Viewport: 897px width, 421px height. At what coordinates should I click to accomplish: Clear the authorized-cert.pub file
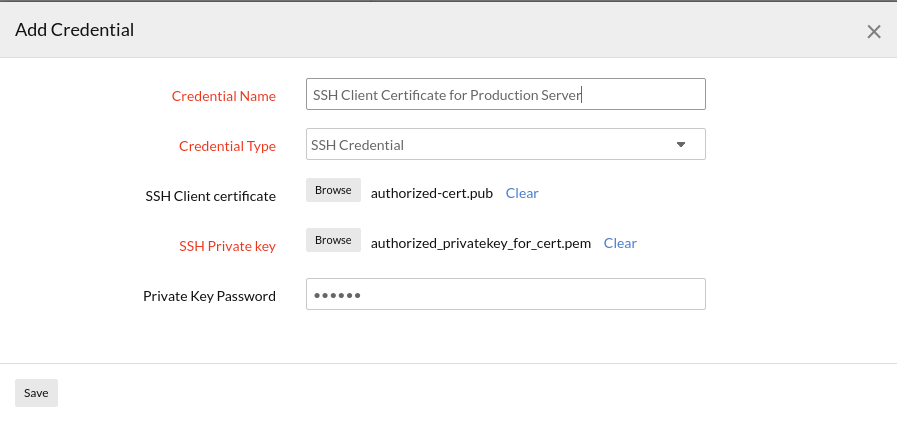[522, 193]
